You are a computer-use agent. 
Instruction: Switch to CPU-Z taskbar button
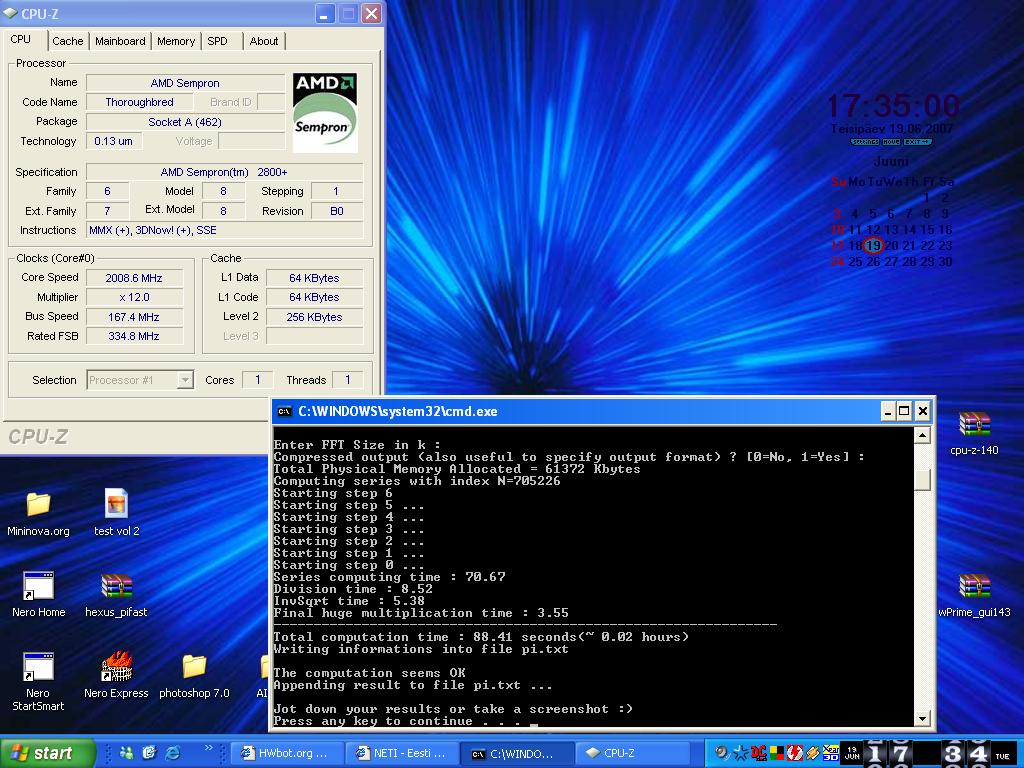tap(633, 753)
